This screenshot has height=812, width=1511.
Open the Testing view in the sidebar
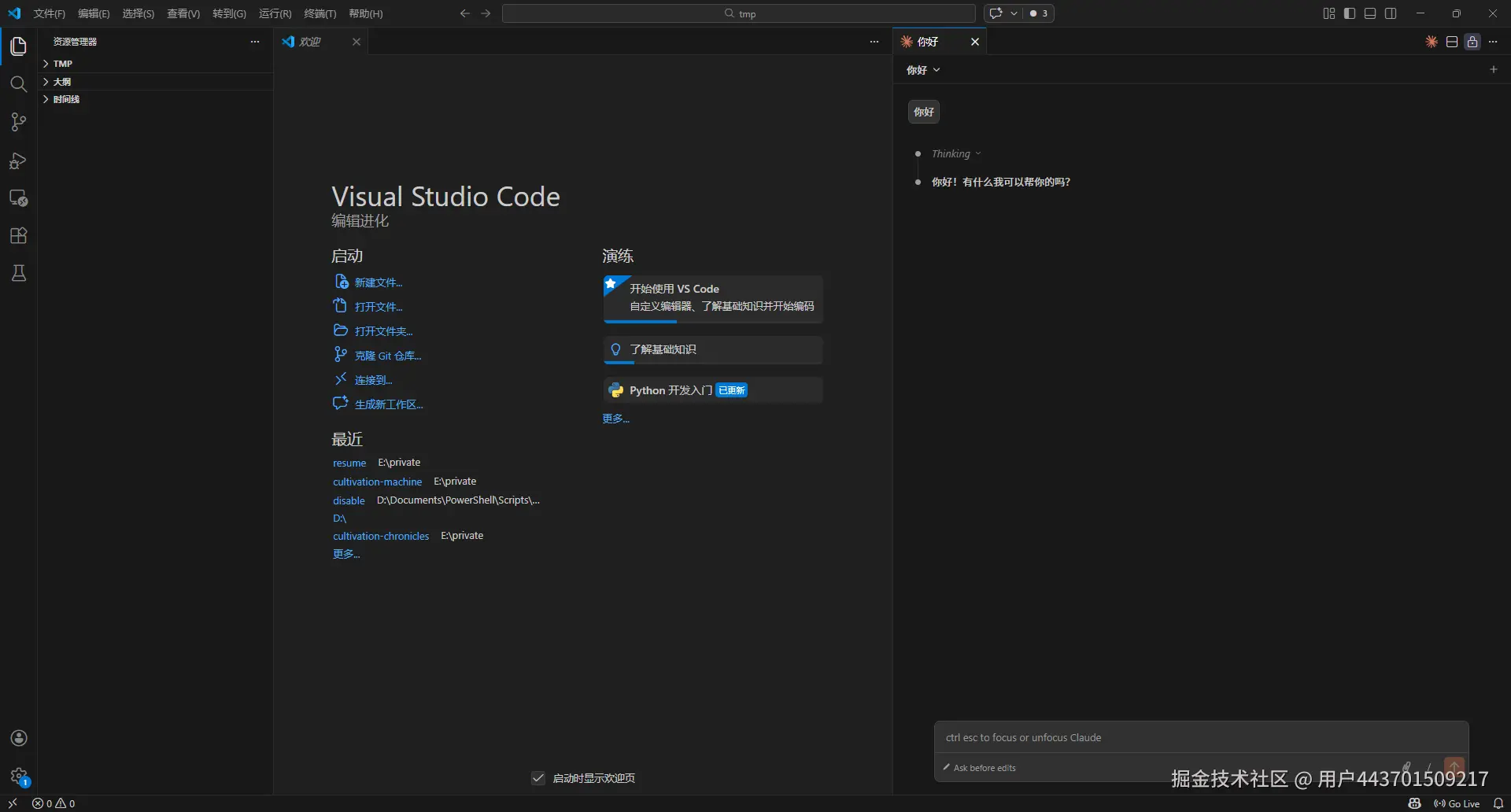point(19,273)
